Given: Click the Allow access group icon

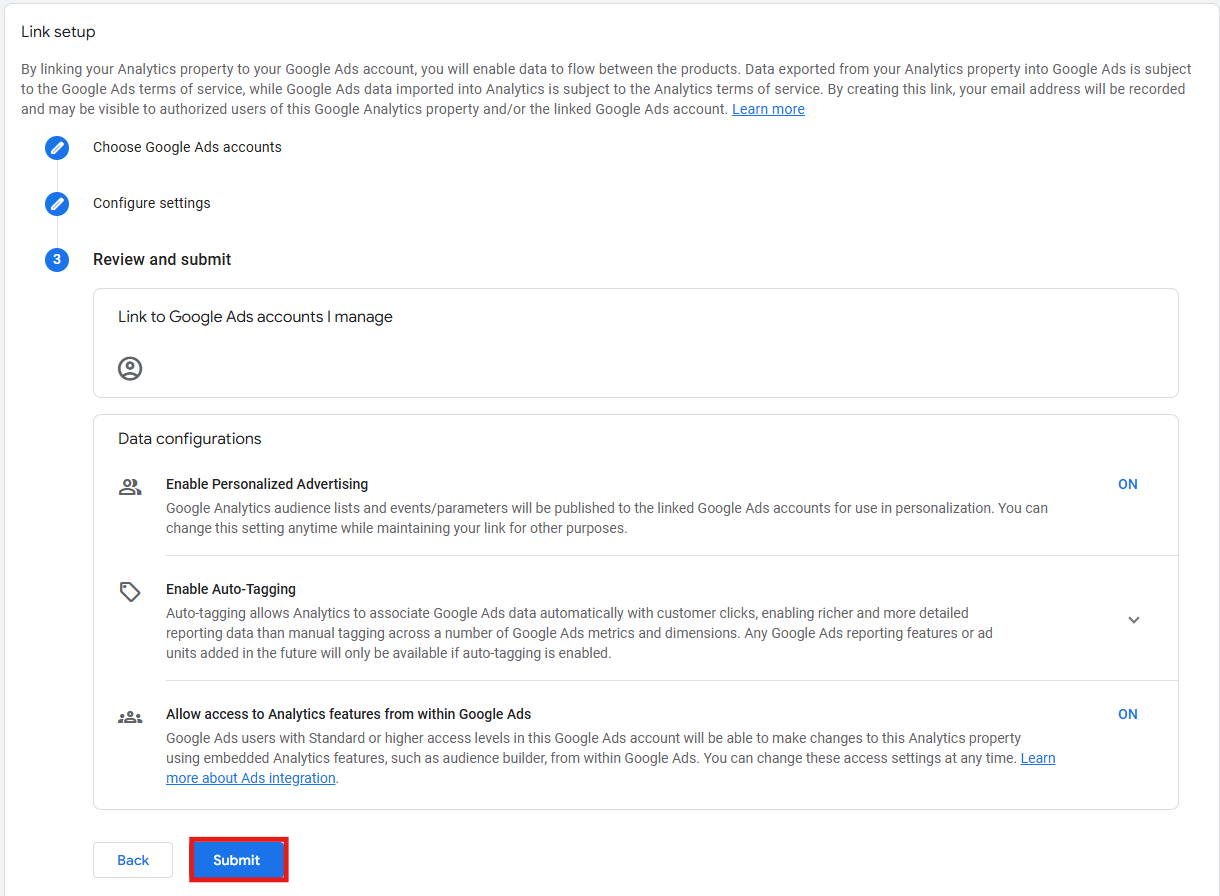Looking at the screenshot, I should point(130,717).
